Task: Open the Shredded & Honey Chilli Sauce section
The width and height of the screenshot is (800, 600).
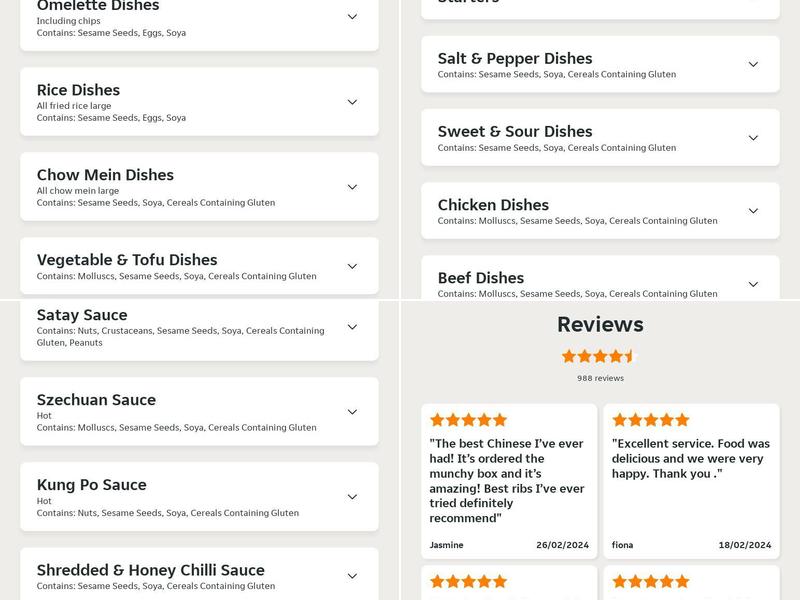Action: tap(352, 576)
